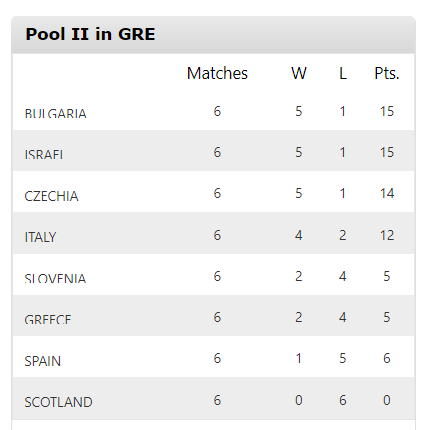Click Italy's 4 wins cell
This screenshot has width=427, height=430.
coord(299,235)
